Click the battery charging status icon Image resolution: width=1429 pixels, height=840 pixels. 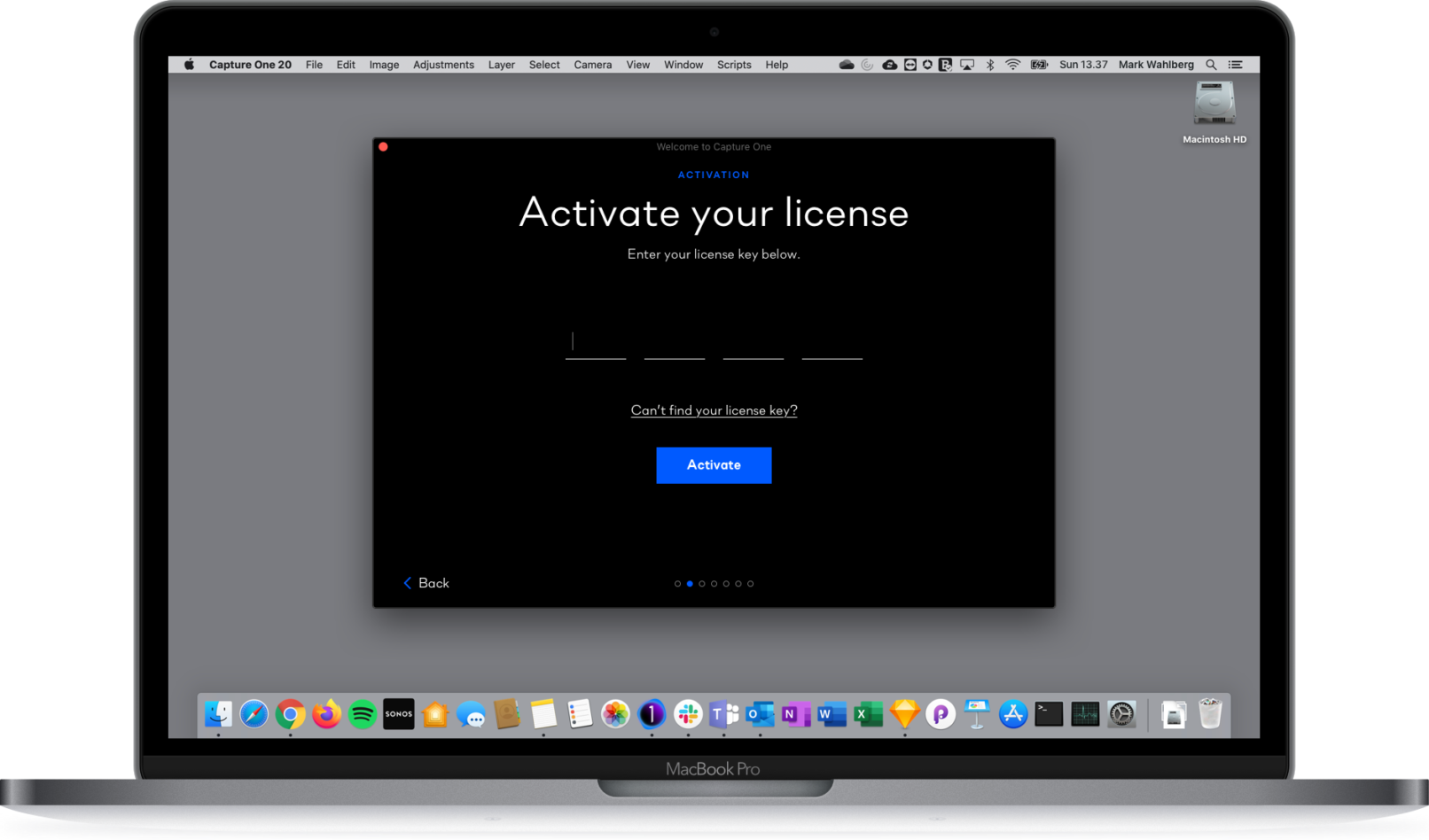(x=1038, y=64)
